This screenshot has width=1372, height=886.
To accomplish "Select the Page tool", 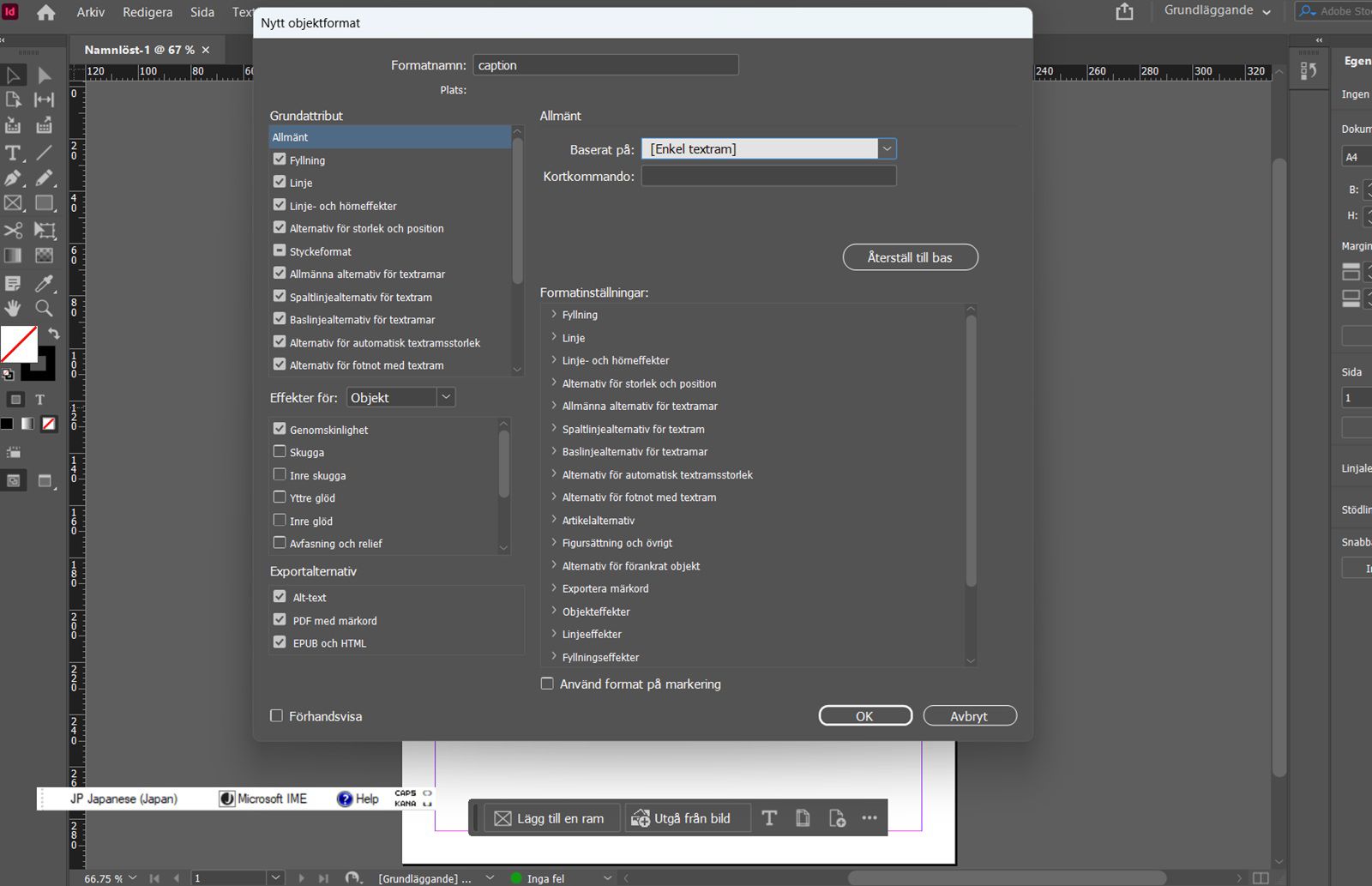I will (x=14, y=100).
